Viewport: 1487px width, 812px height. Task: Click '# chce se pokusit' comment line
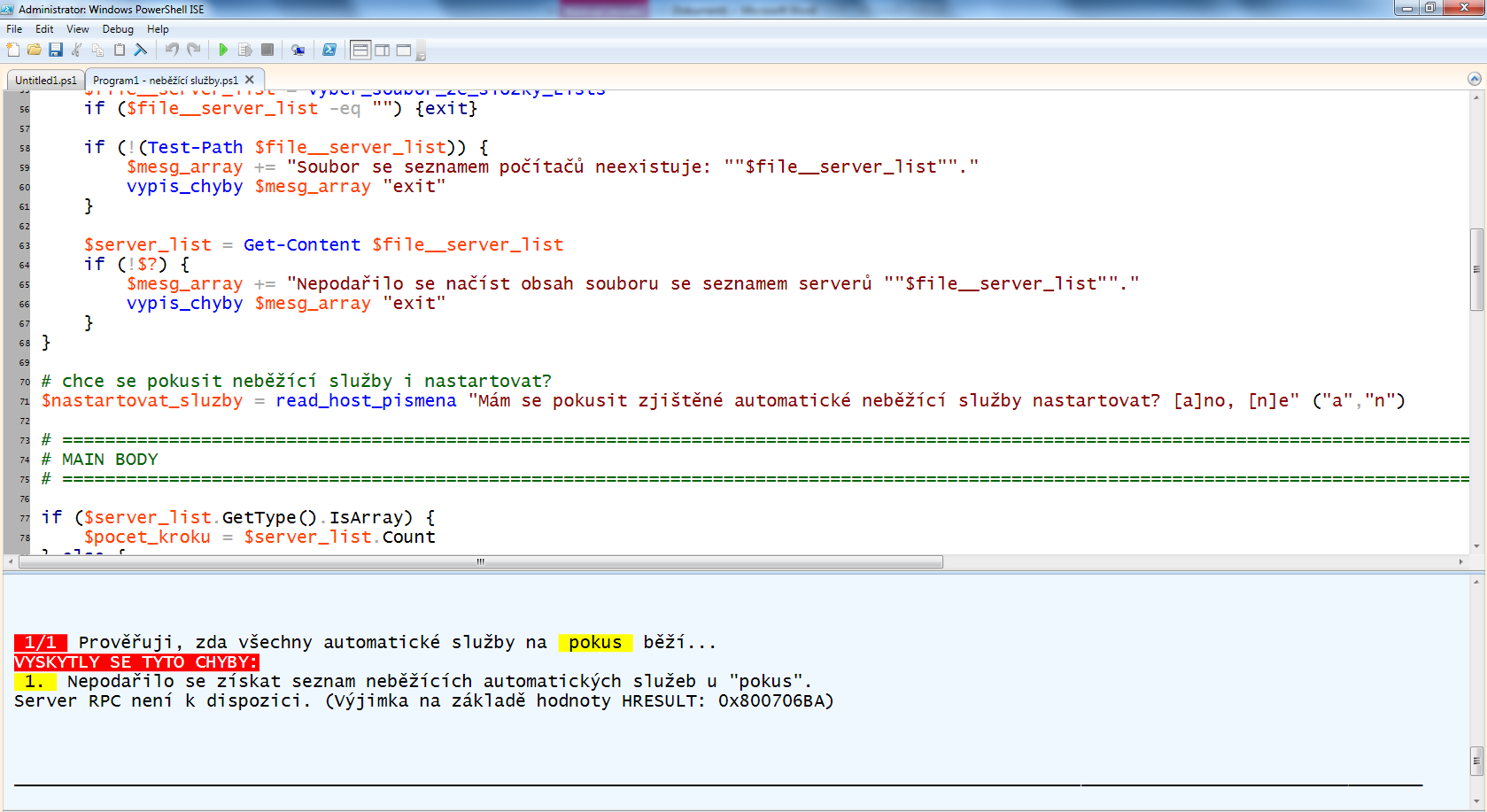pyautogui.click(x=296, y=381)
